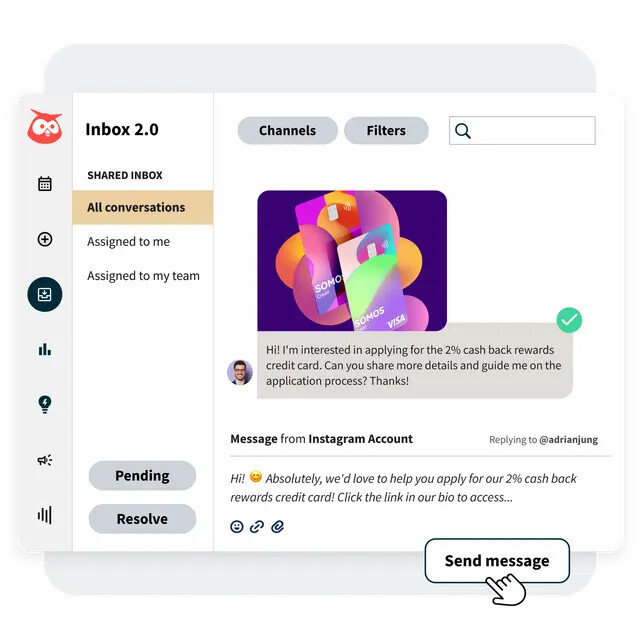This screenshot has height=640, width=640.
Task: Open the Channels filter dropdown
Action: click(287, 131)
